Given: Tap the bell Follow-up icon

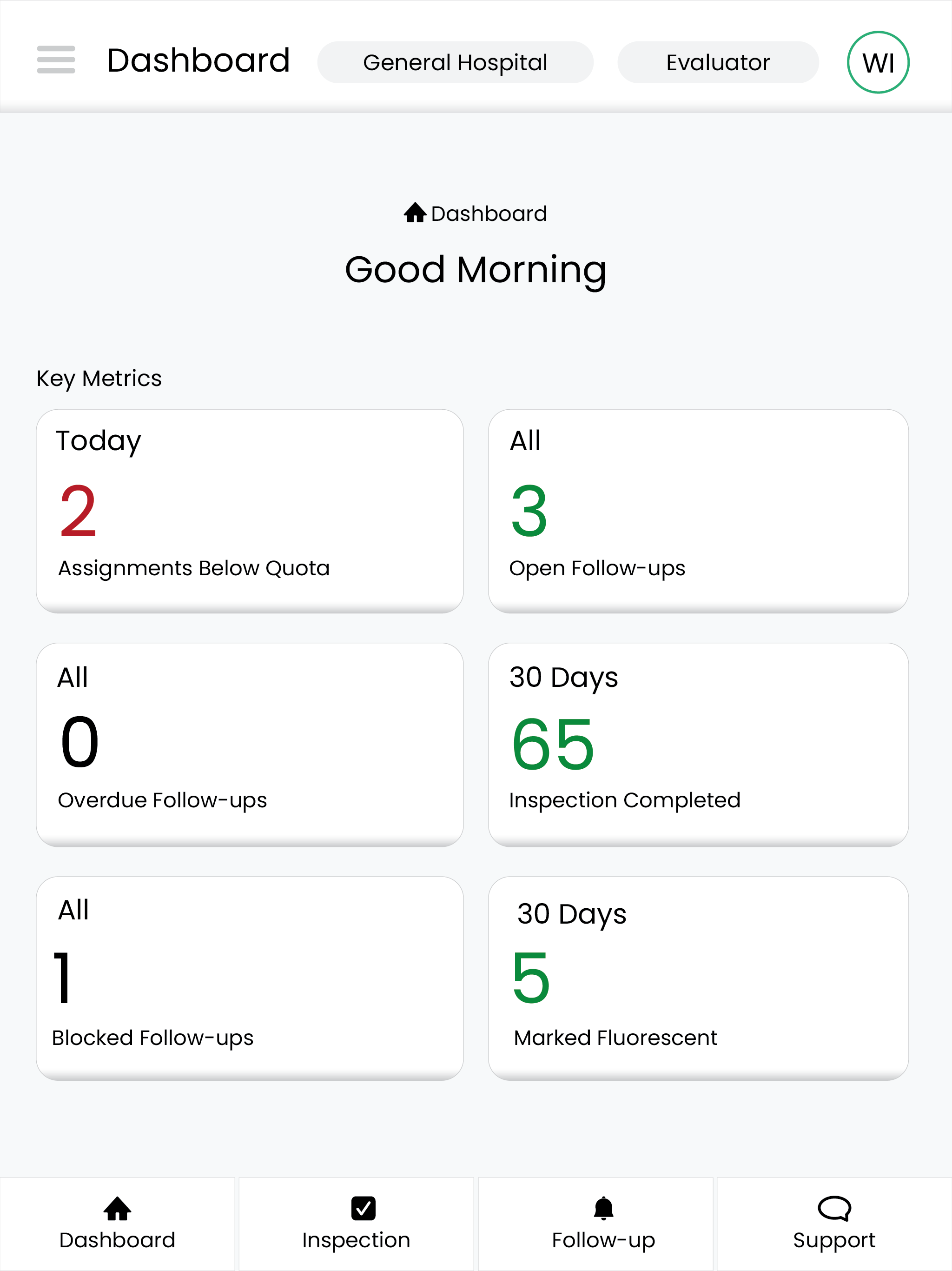Looking at the screenshot, I should click(x=603, y=1208).
